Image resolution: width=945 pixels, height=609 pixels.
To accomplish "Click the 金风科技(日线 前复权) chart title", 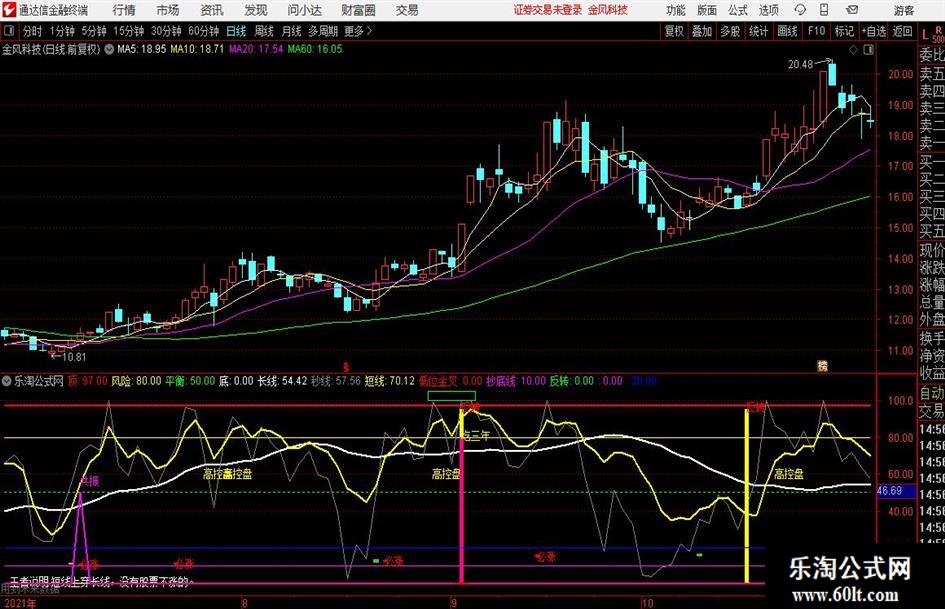I will tap(52, 49).
